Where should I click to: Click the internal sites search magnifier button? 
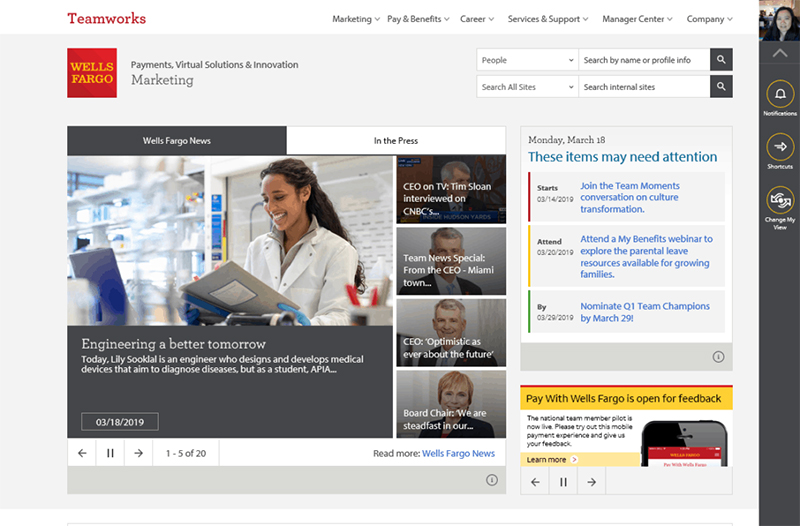click(x=721, y=87)
